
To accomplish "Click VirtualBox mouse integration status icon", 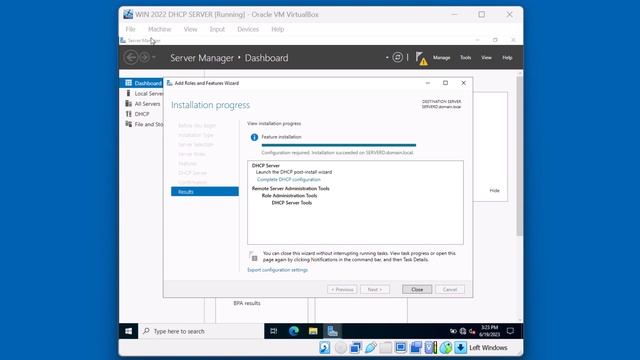I will pos(446,348).
